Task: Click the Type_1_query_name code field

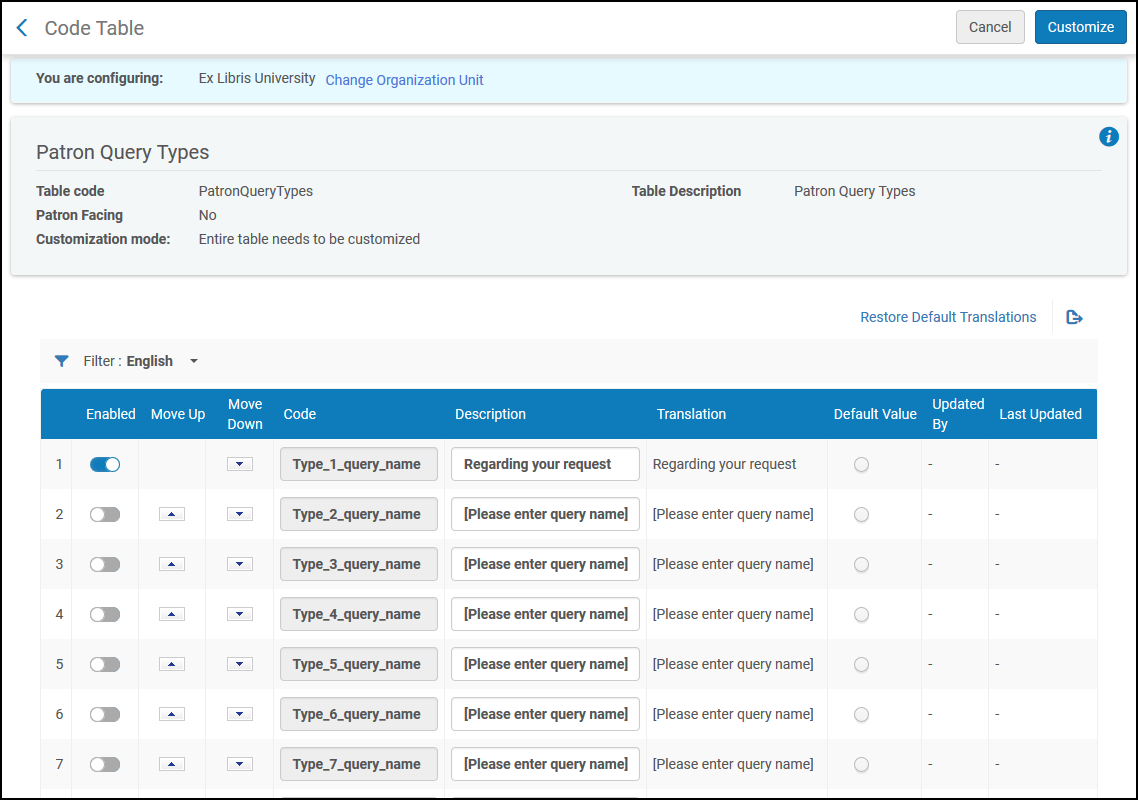Action: (359, 464)
